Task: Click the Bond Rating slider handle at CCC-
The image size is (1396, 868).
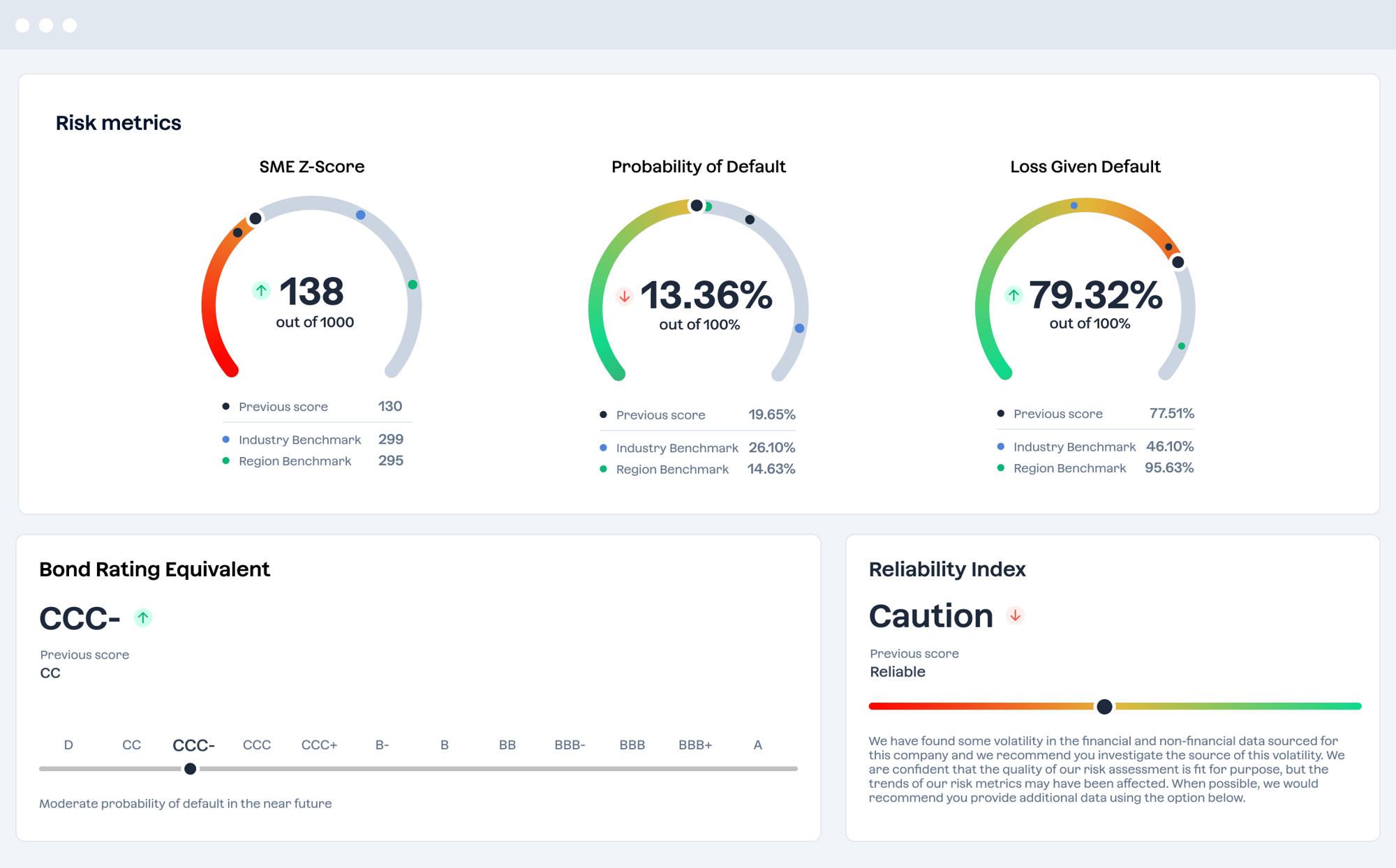Action: point(190,769)
